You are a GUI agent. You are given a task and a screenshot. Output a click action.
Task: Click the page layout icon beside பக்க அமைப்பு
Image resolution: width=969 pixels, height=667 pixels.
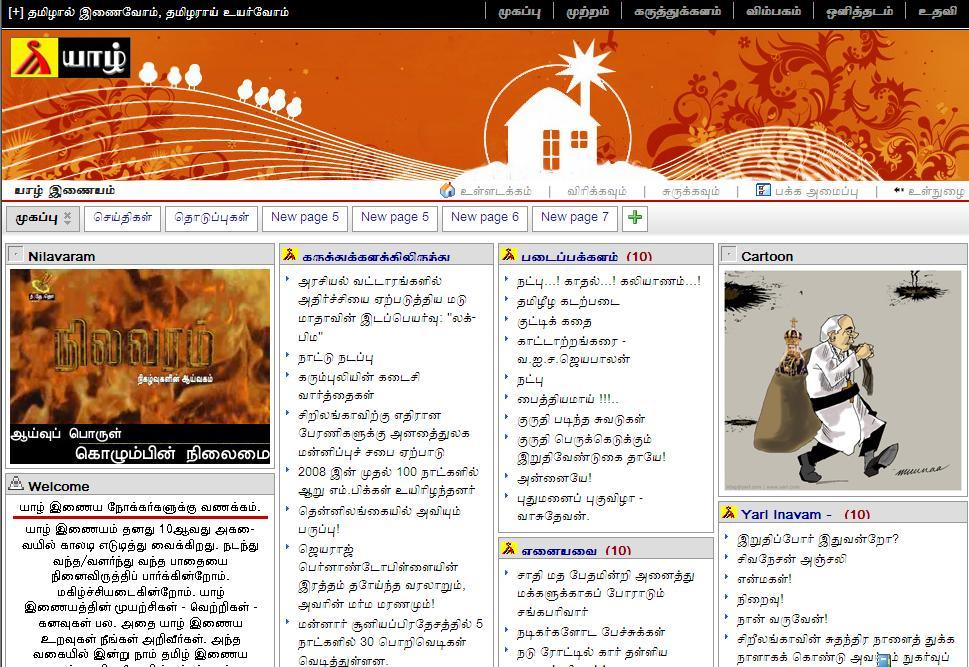763,190
